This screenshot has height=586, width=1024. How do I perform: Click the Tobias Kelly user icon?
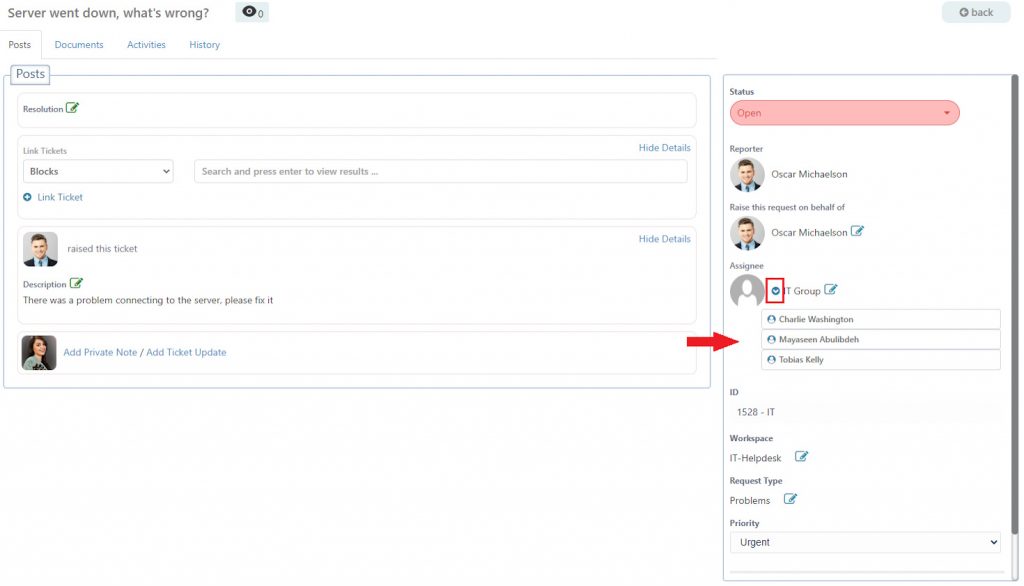[771, 360]
